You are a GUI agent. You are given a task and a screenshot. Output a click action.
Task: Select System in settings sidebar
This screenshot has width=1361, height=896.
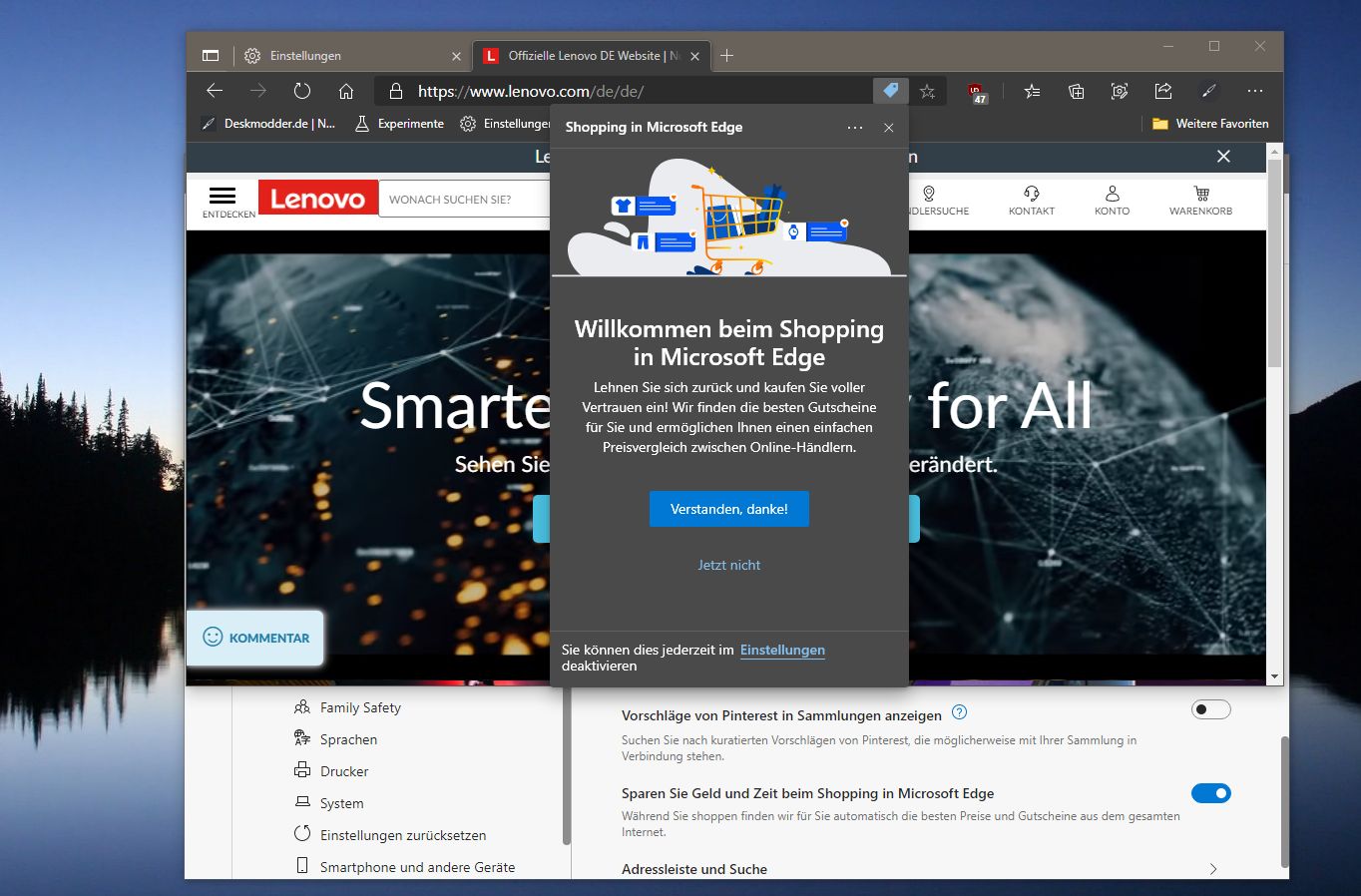(x=329, y=803)
